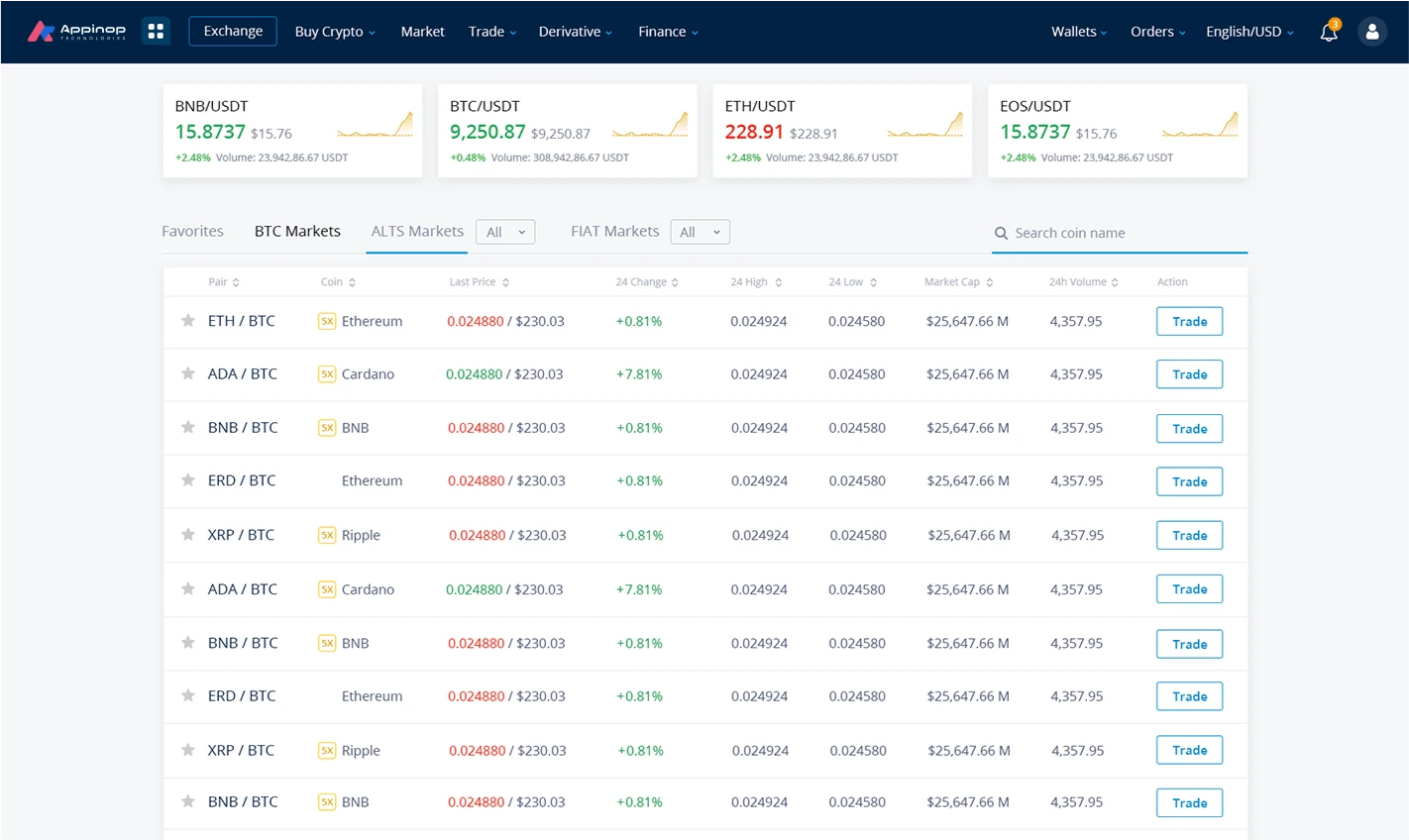Sort table by Market Cap arrows
This screenshot has width=1409, height=840.
click(989, 283)
